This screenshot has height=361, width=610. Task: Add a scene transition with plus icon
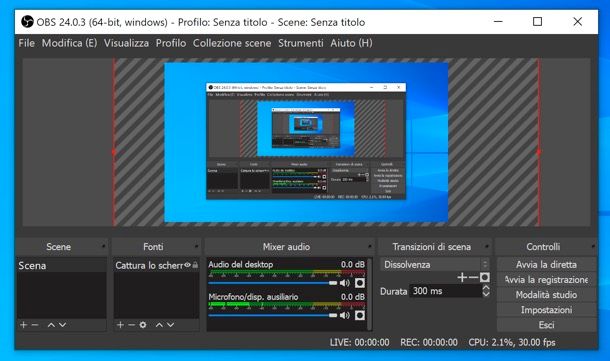[462, 277]
